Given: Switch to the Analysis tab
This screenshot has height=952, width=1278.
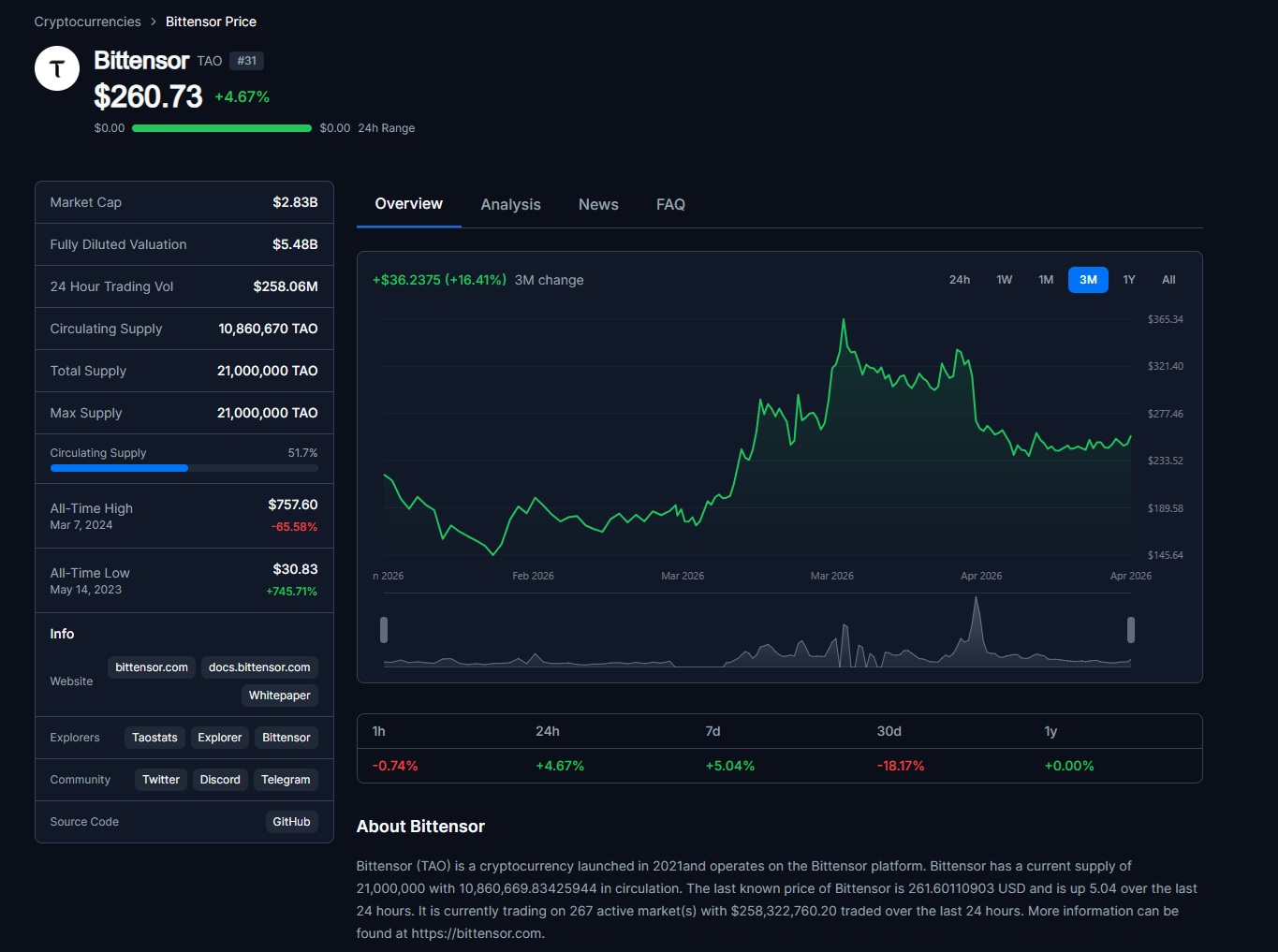Looking at the screenshot, I should tap(510, 204).
